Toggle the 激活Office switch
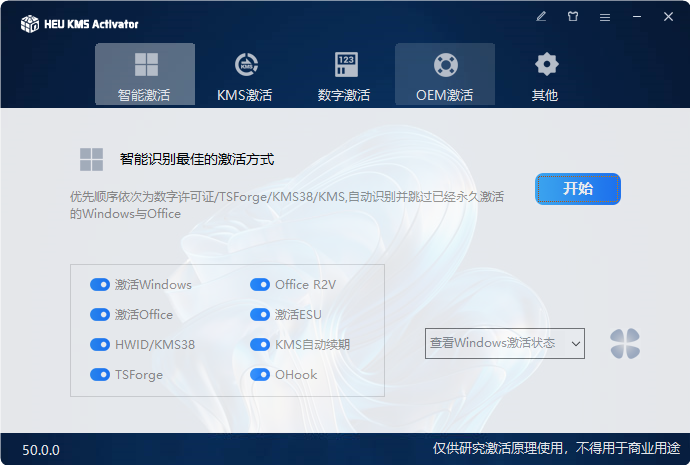The image size is (690, 465). click(x=100, y=315)
